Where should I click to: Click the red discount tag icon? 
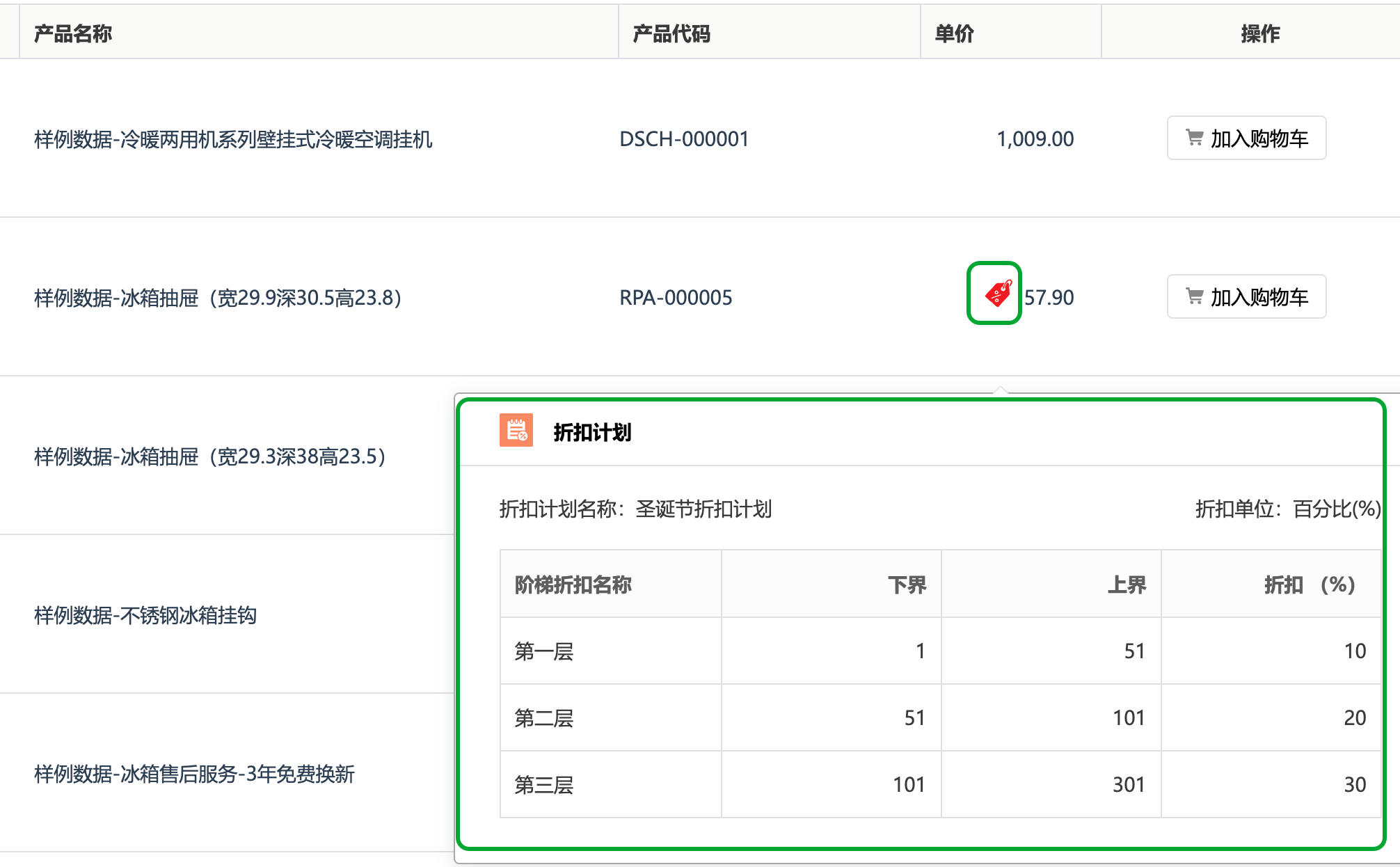(x=997, y=294)
